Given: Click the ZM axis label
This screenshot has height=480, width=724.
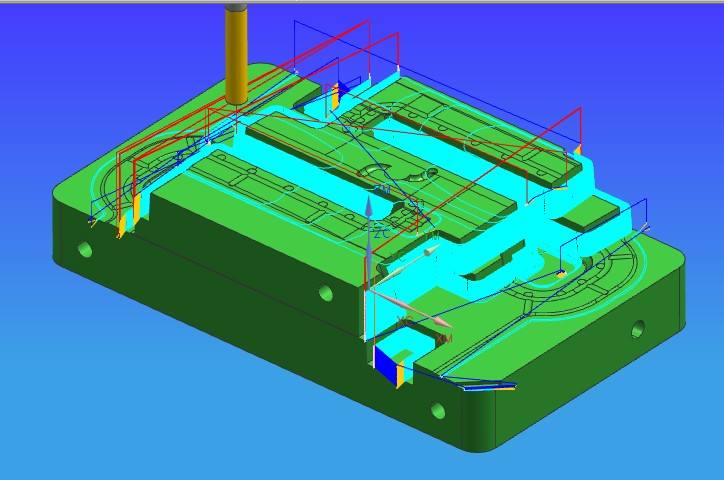Looking at the screenshot, I should 382,190.
